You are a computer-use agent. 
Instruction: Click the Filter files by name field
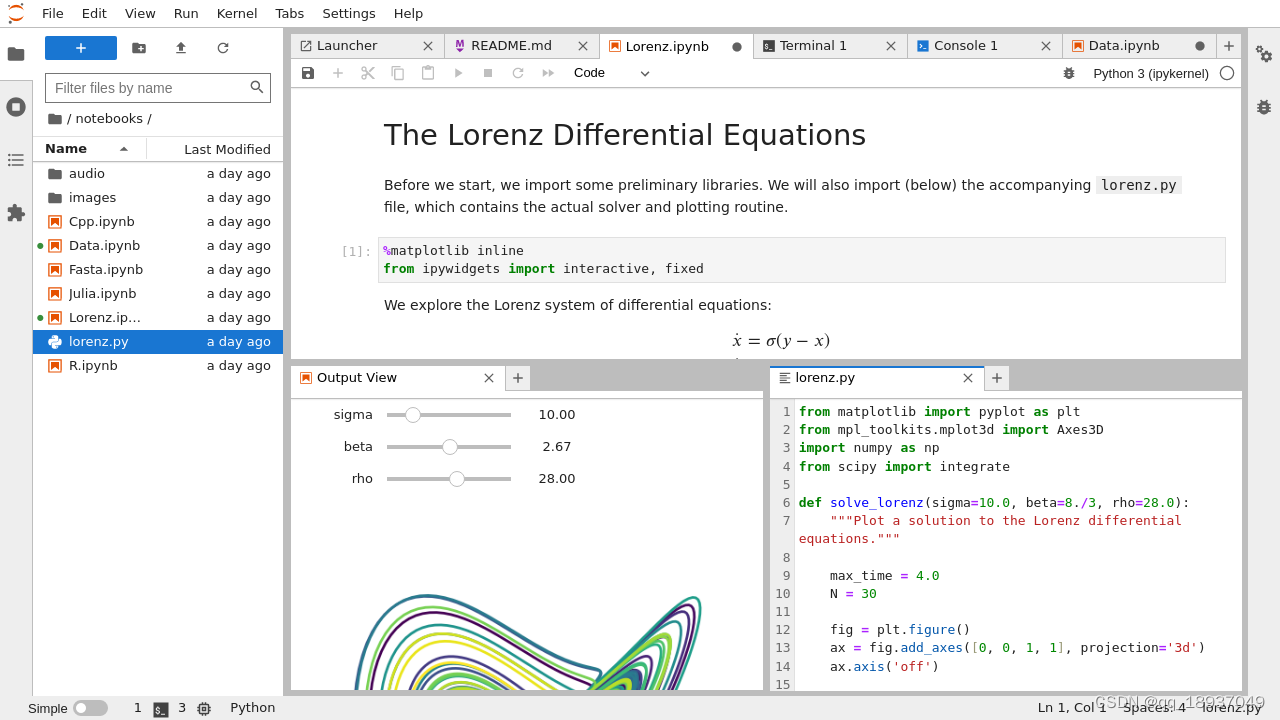(x=158, y=88)
